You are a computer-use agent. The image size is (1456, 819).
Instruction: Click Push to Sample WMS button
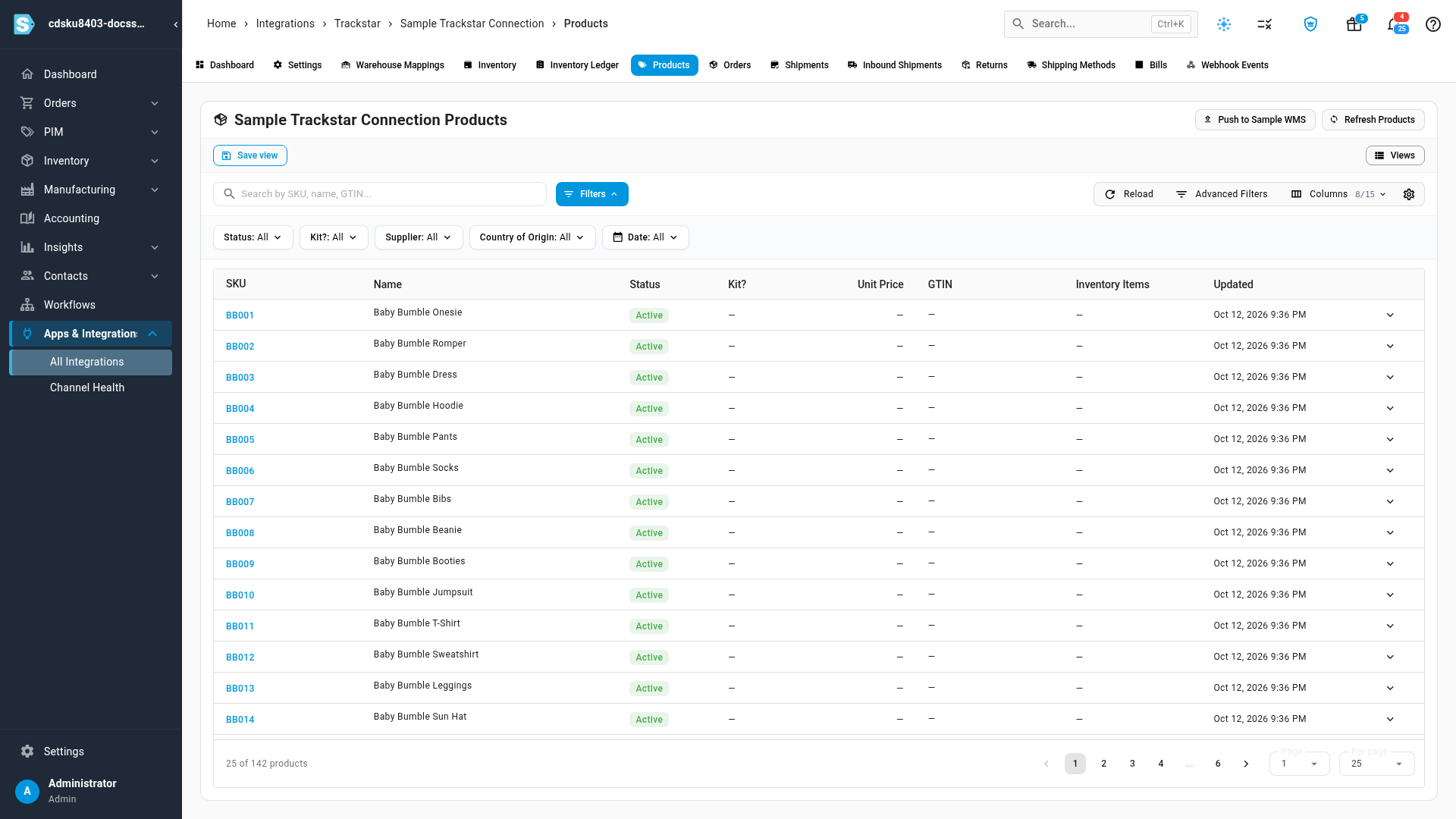(1255, 120)
